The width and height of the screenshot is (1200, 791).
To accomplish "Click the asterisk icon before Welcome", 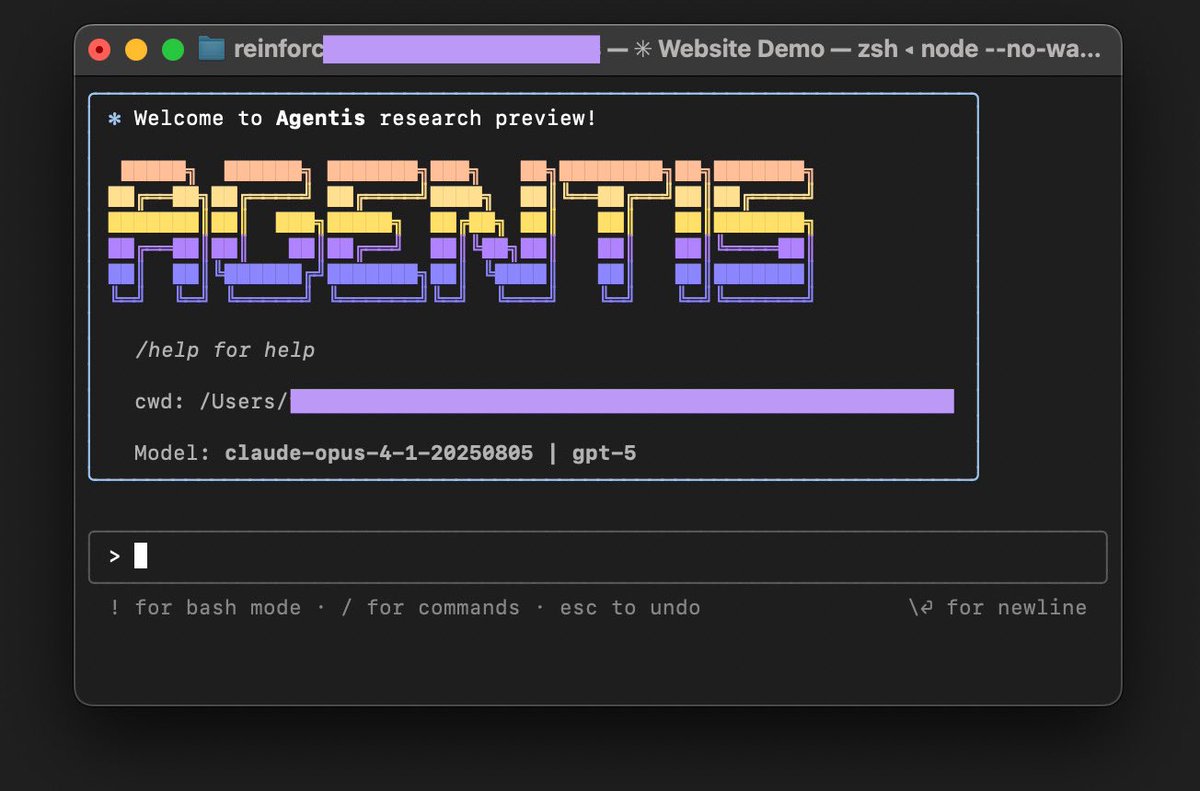I will (x=115, y=119).
